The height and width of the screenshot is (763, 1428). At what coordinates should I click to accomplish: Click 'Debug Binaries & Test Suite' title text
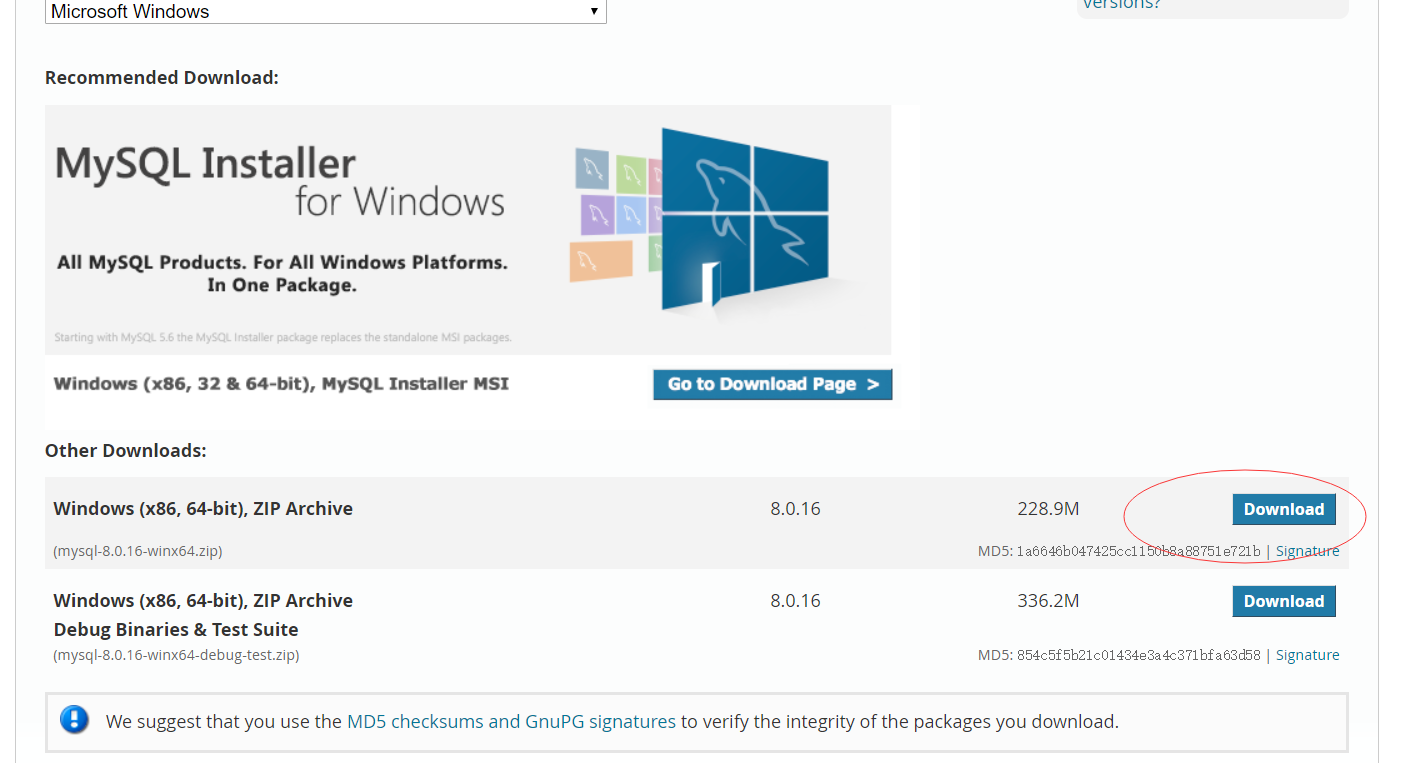[176, 630]
